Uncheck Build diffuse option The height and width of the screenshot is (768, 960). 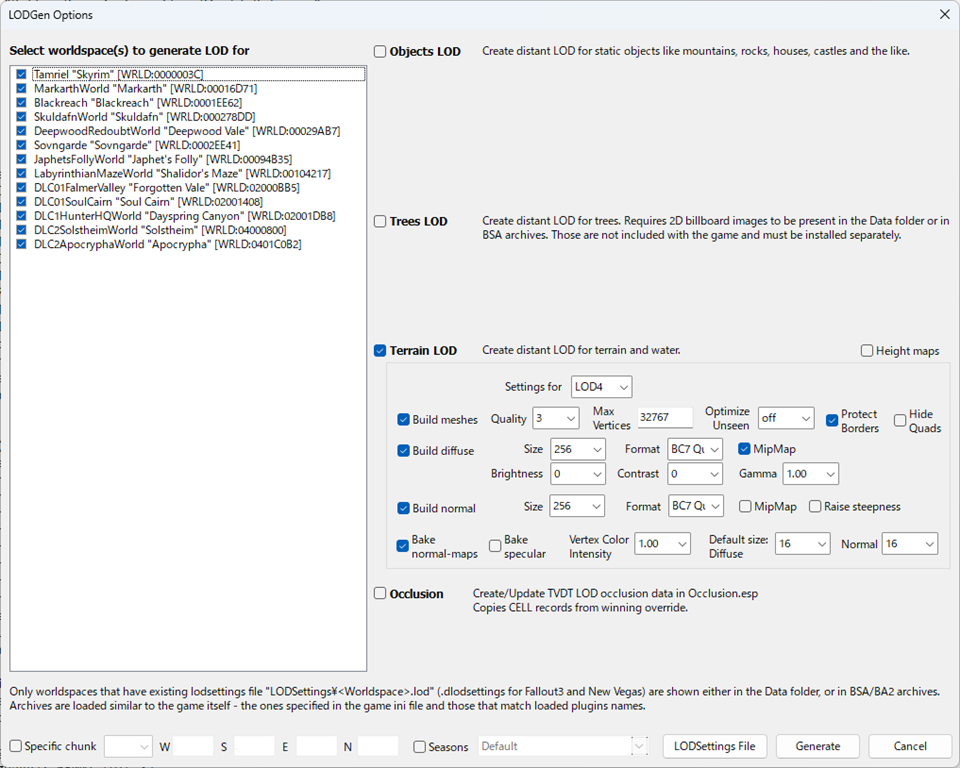(403, 451)
